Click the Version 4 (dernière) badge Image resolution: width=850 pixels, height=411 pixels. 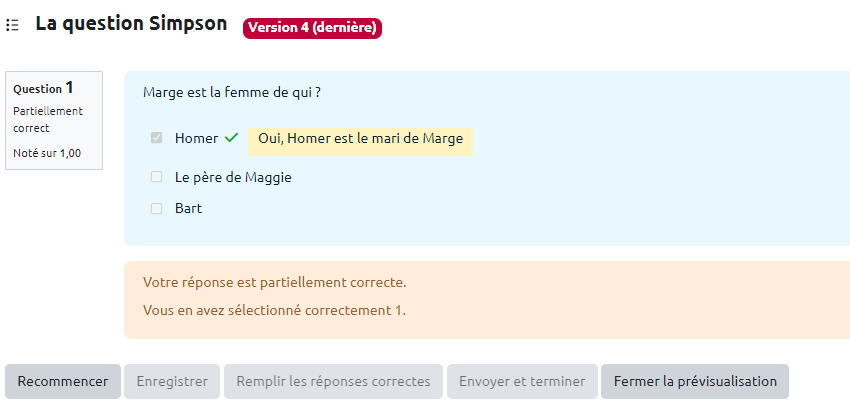pyautogui.click(x=312, y=28)
